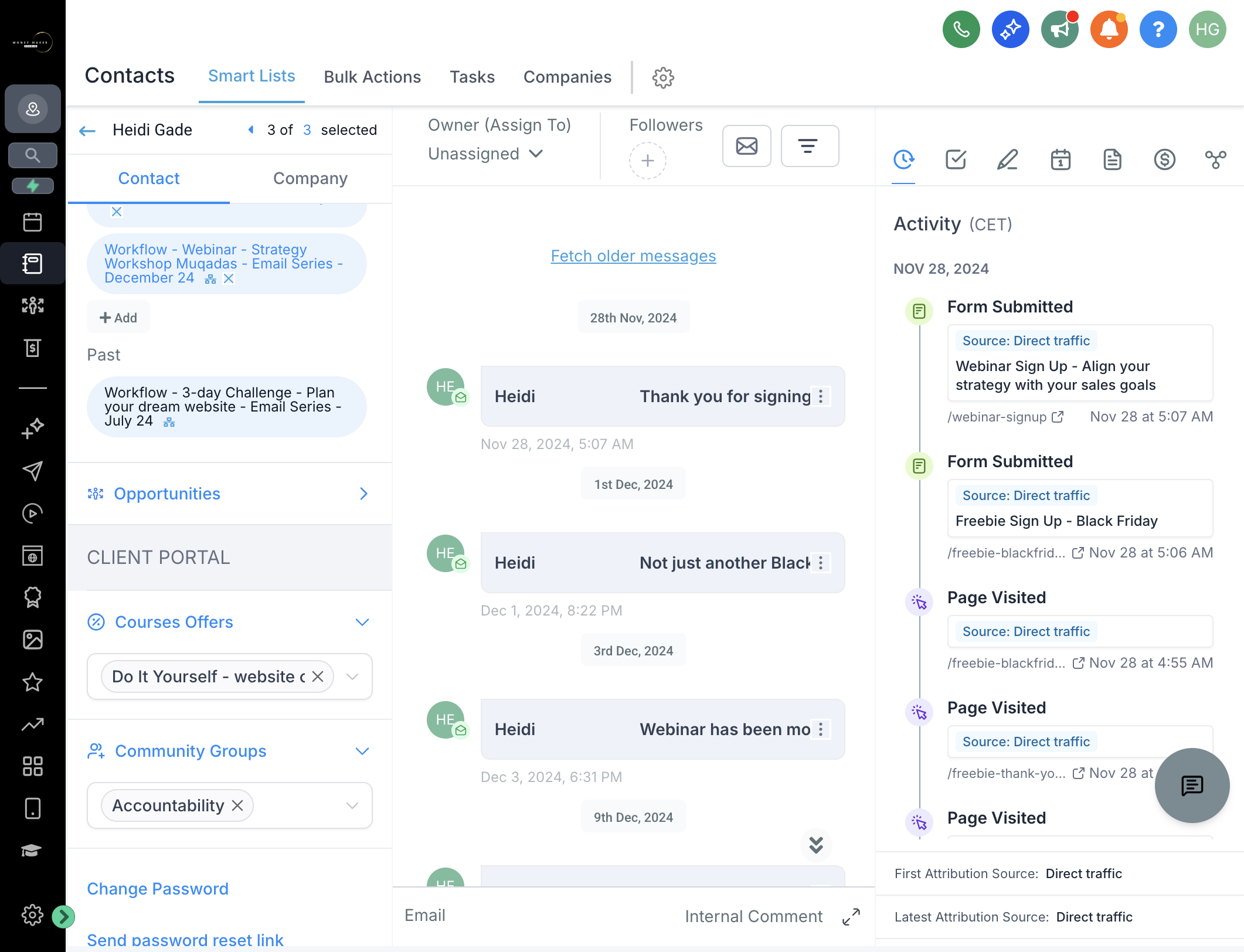Screen dimensions: 1244x952
Task: Open the orange notifications bell
Action: (x=1109, y=29)
